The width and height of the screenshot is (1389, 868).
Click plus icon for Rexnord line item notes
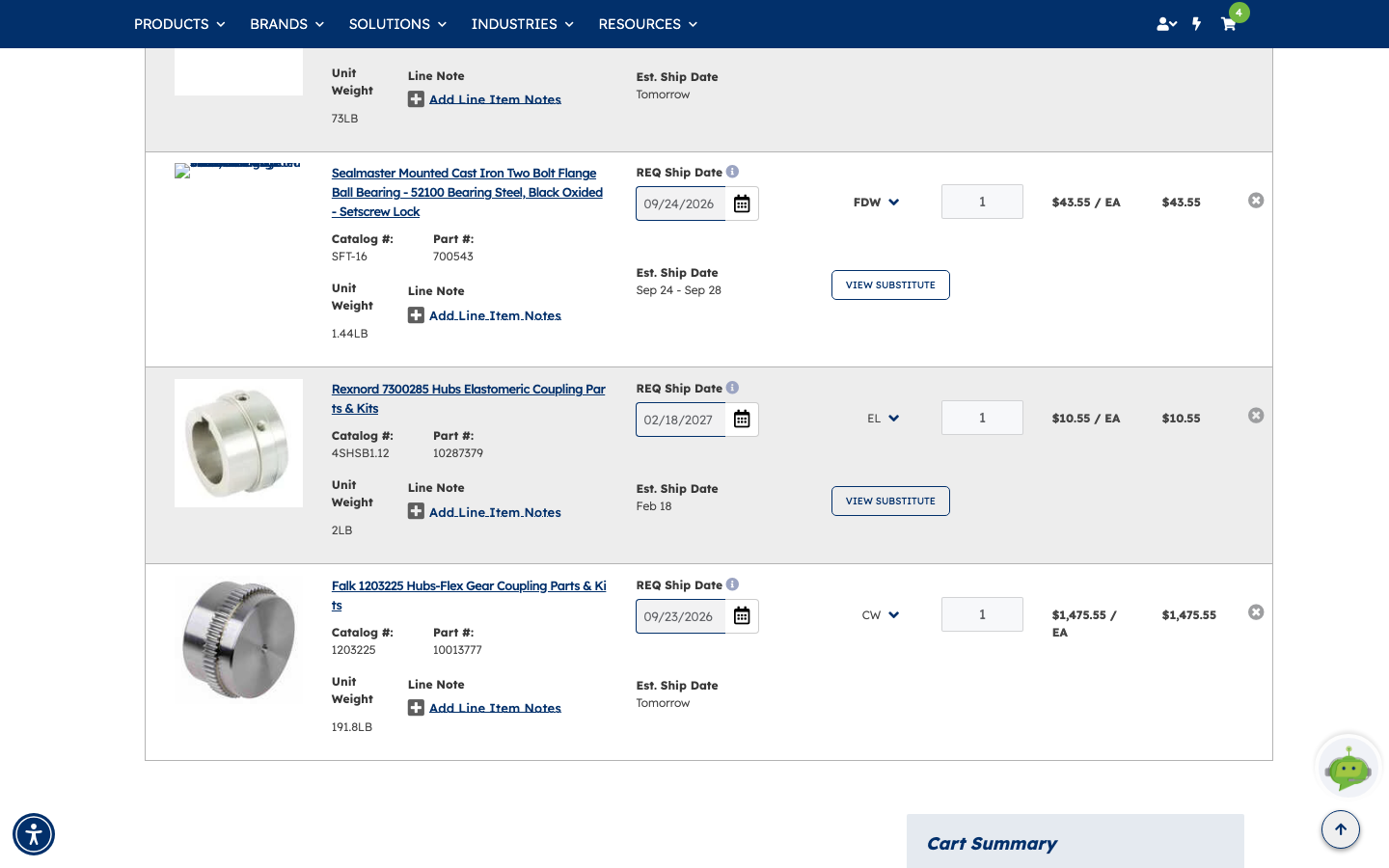pyautogui.click(x=416, y=511)
